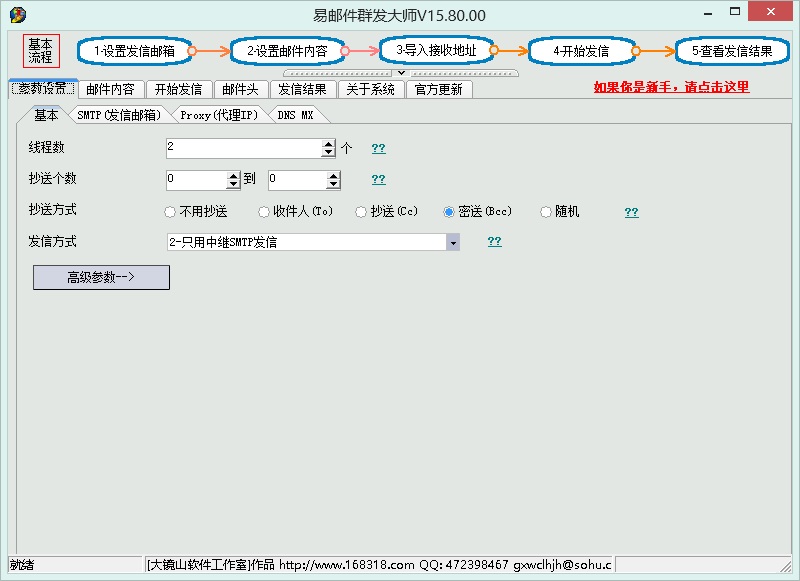Open the SMTP (发信邮箱) sub-tab
Image resolution: width=800 pixels, height=581 pixels.
click(x=118, y=115)
